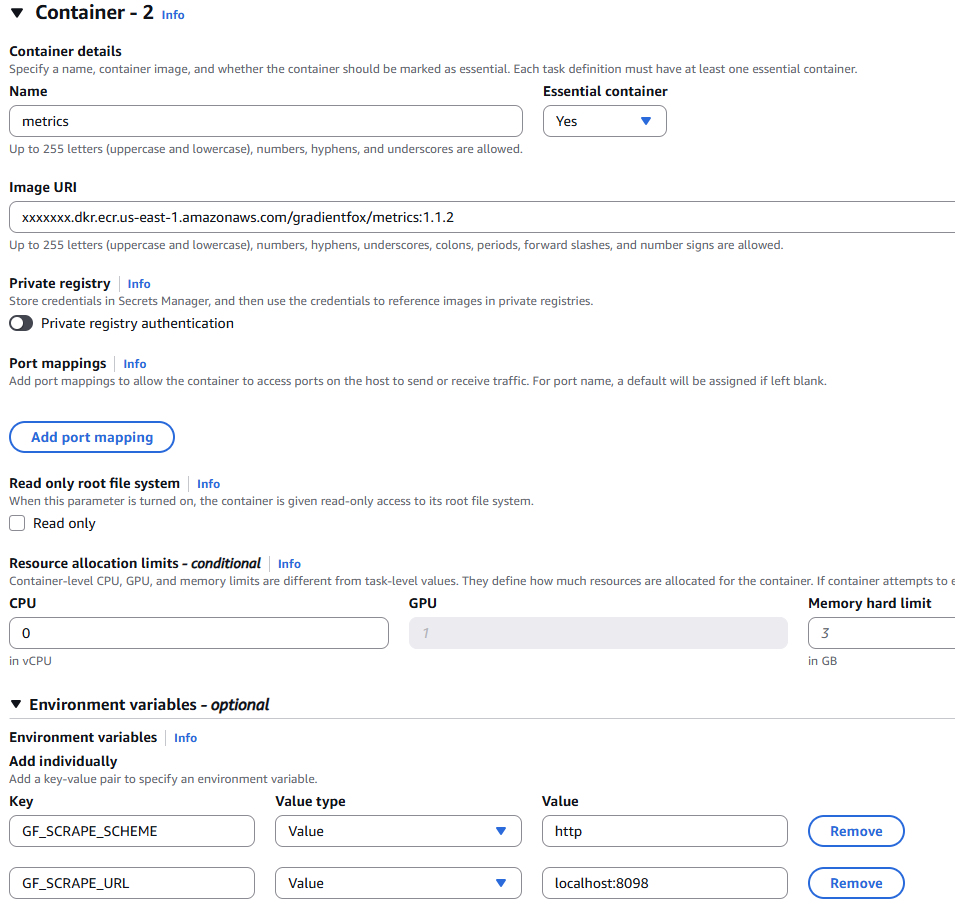Viewport: 955px width, 907px height.
Task: Open Info link beside Container - 2 heading
Action: 173,15
